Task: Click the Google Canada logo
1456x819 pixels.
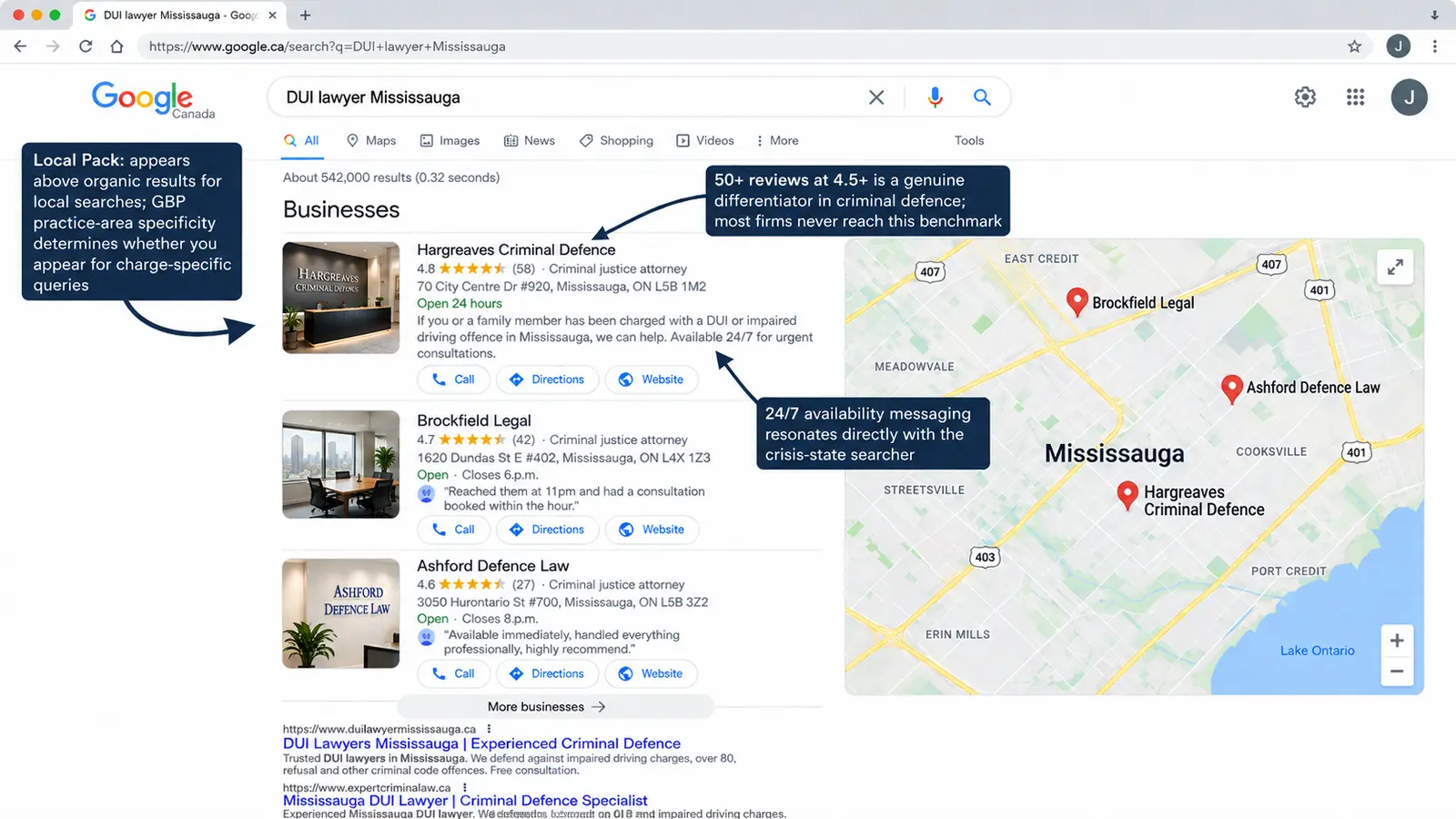Action: [x=153, y=99]
